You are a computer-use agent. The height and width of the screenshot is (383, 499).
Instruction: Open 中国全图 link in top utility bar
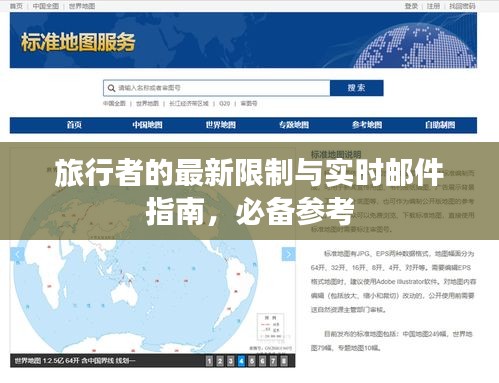click(x=46, y=6)
